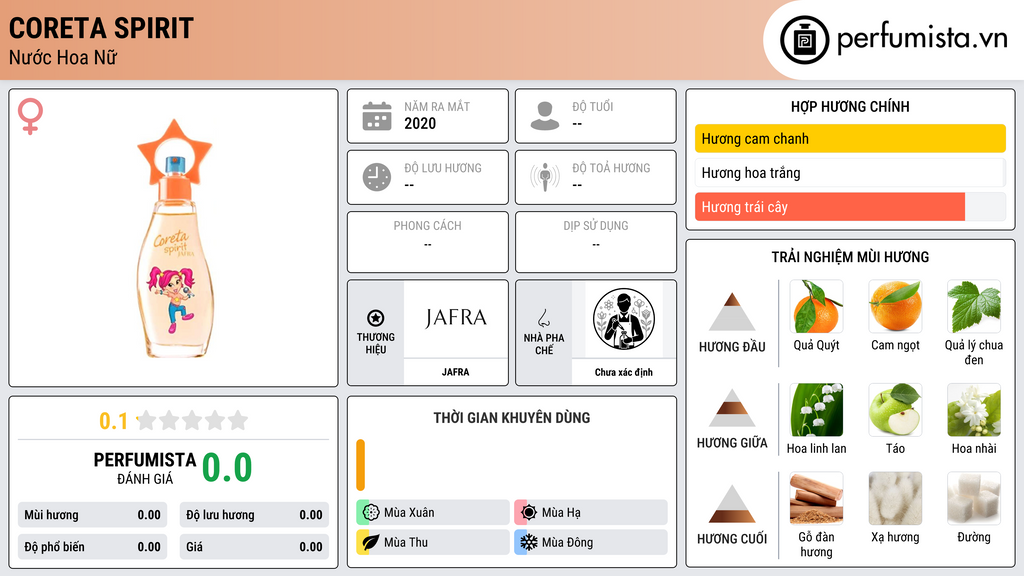Click the THỜI GIAN KHUYÊN DÙNG heading
This screenshot has width=1024, height=576.
pos(512,417)
